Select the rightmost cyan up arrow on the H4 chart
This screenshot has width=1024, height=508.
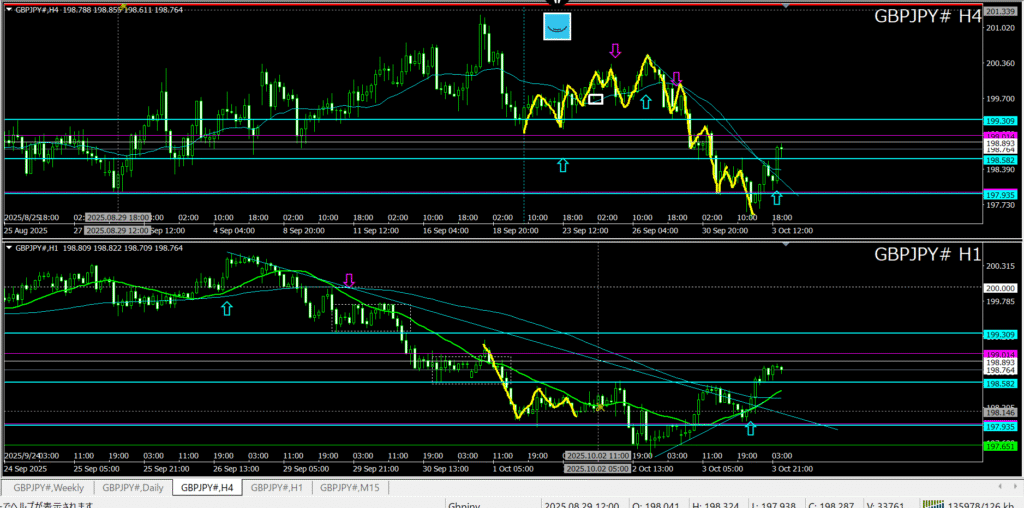pyautogui.click(x=777, y=198)
